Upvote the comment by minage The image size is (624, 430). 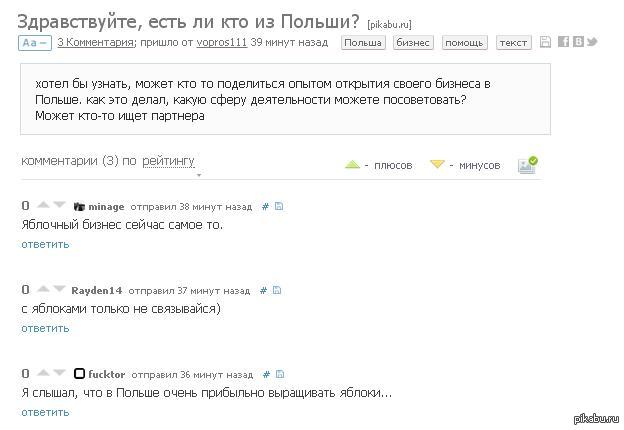pyautogui.click(x=43, y=205)
